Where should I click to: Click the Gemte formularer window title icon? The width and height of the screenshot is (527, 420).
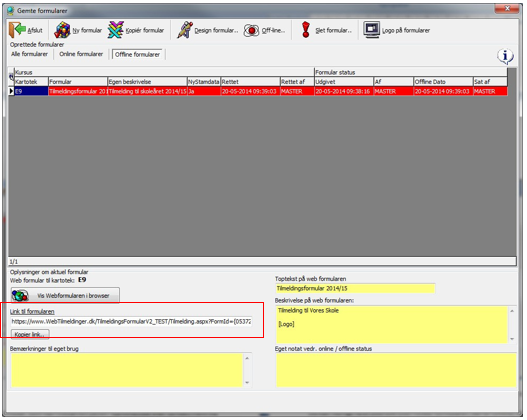(x=10, y=10)
